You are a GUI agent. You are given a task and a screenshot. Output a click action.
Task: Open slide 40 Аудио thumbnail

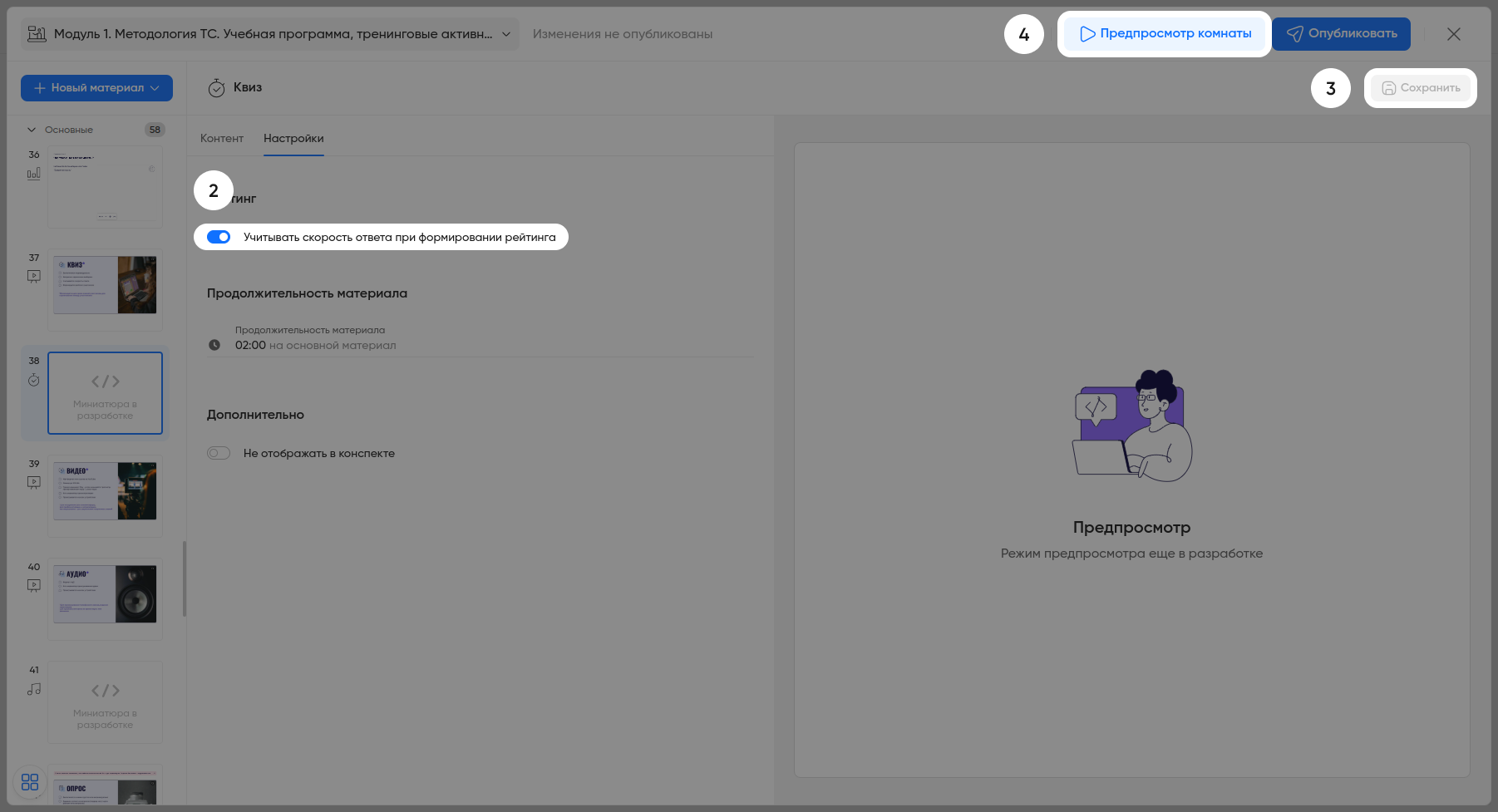tap(105, 599)
